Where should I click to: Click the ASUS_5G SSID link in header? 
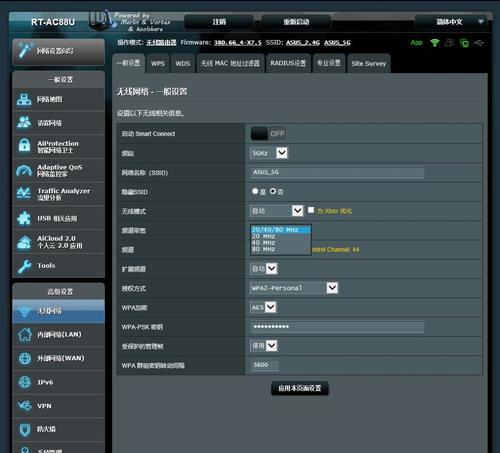click(337, 43)
